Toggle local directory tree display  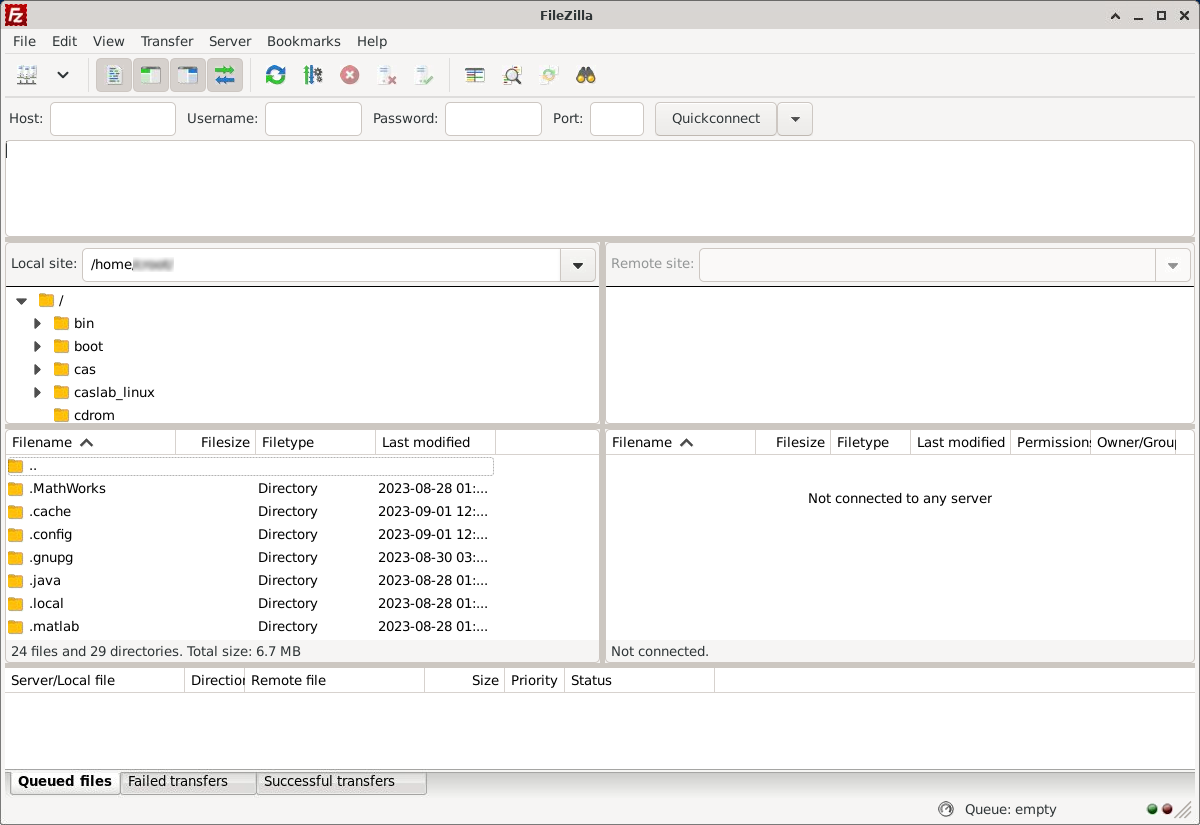coord(150,75)
